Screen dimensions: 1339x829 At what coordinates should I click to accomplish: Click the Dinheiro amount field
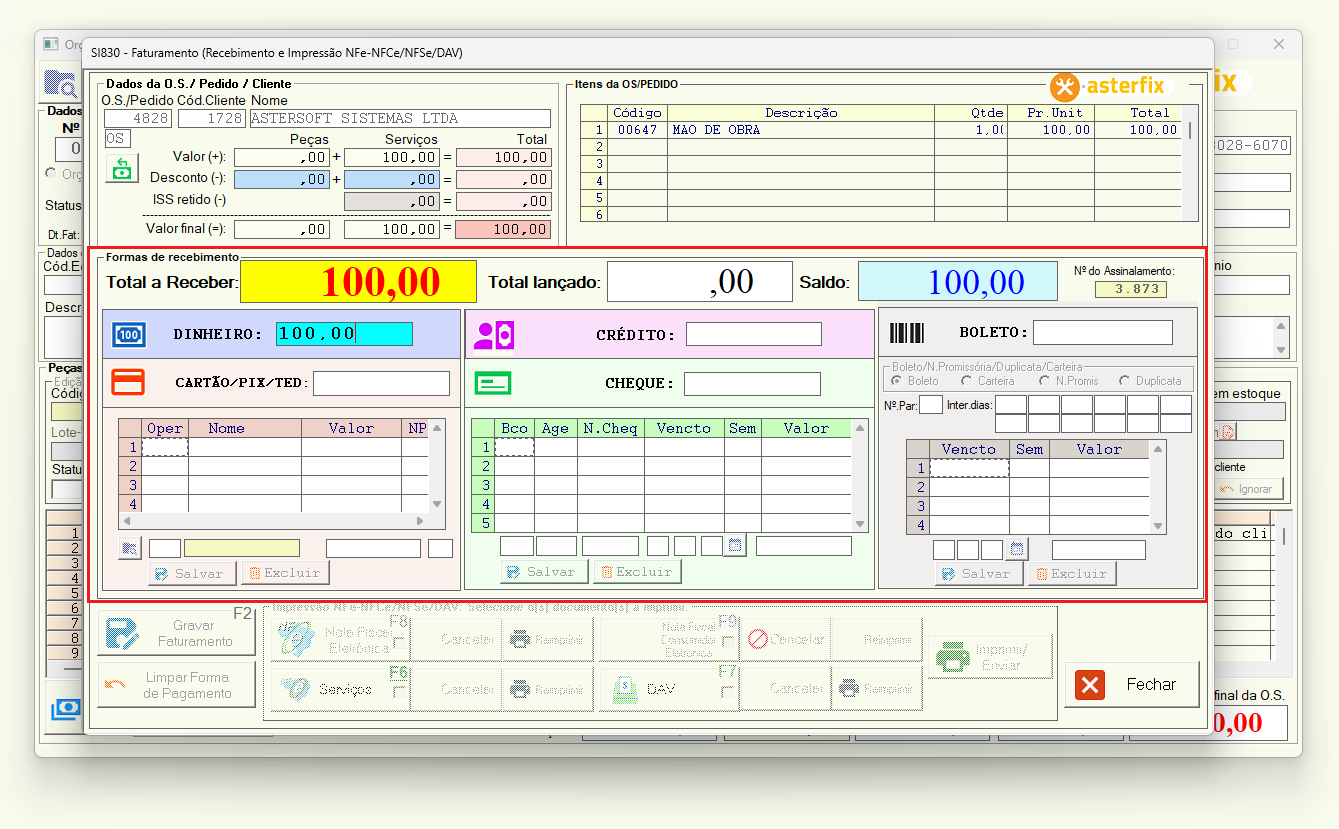[344, 334]
